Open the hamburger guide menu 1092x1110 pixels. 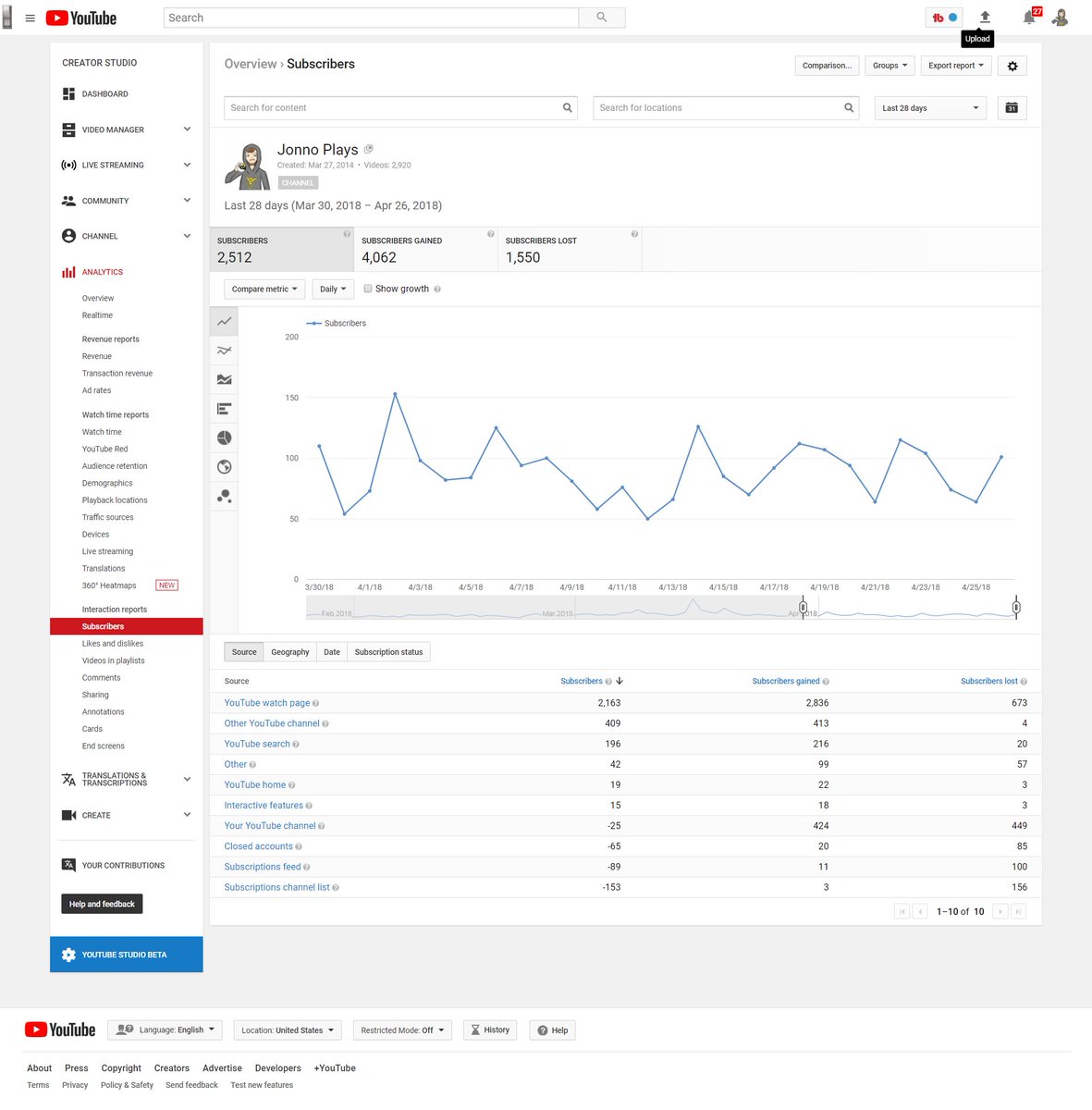coord(30,18)
